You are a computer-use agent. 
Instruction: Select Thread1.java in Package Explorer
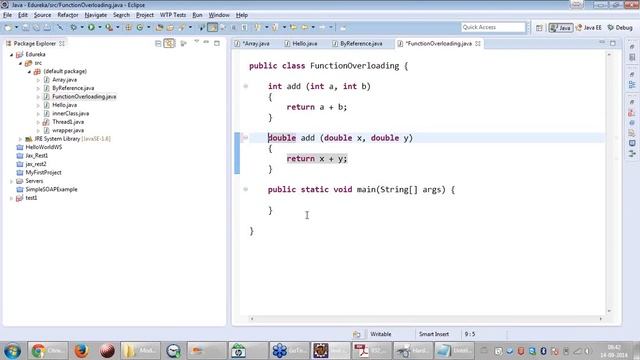68,122
